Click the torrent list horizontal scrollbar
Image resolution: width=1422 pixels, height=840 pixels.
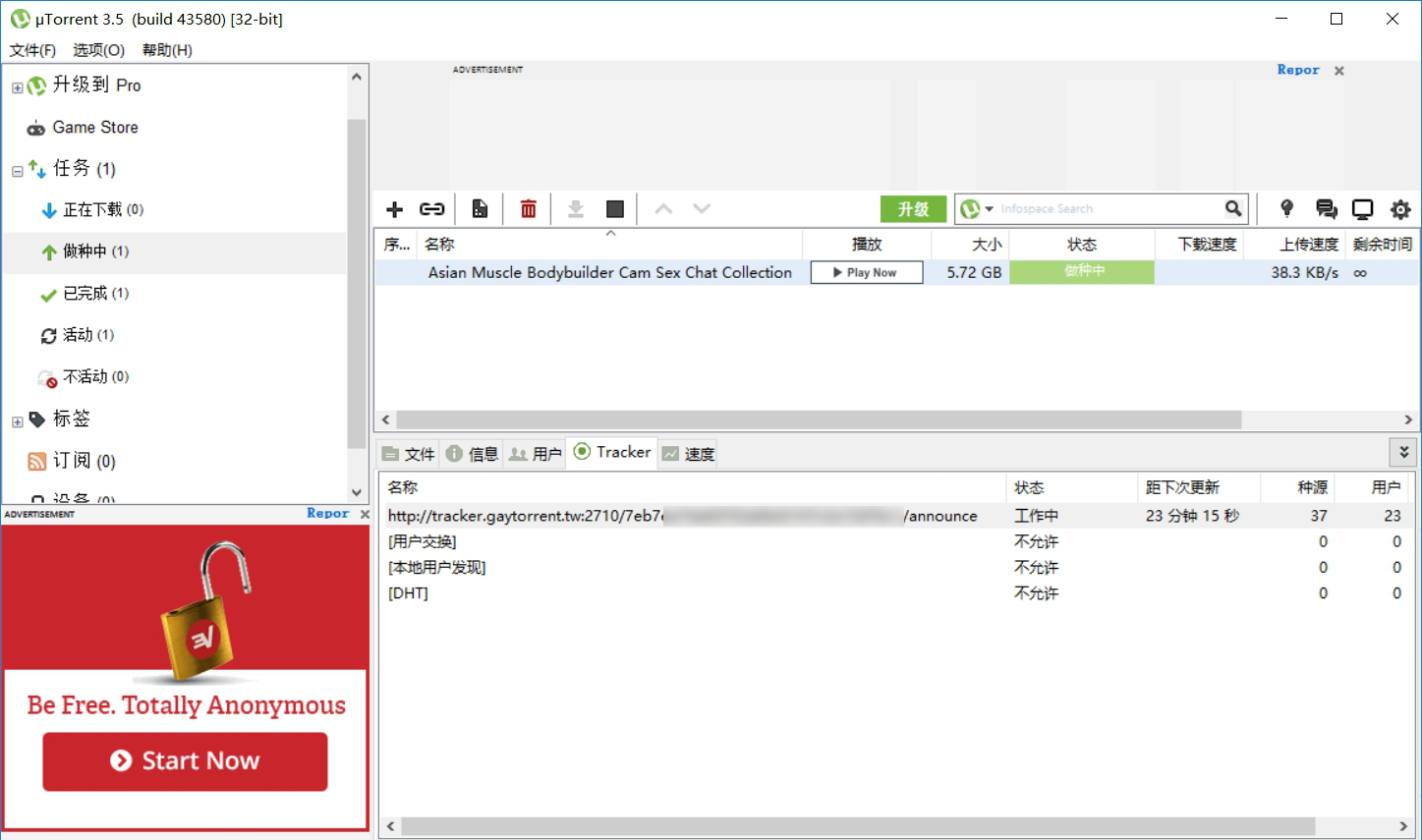818,420
